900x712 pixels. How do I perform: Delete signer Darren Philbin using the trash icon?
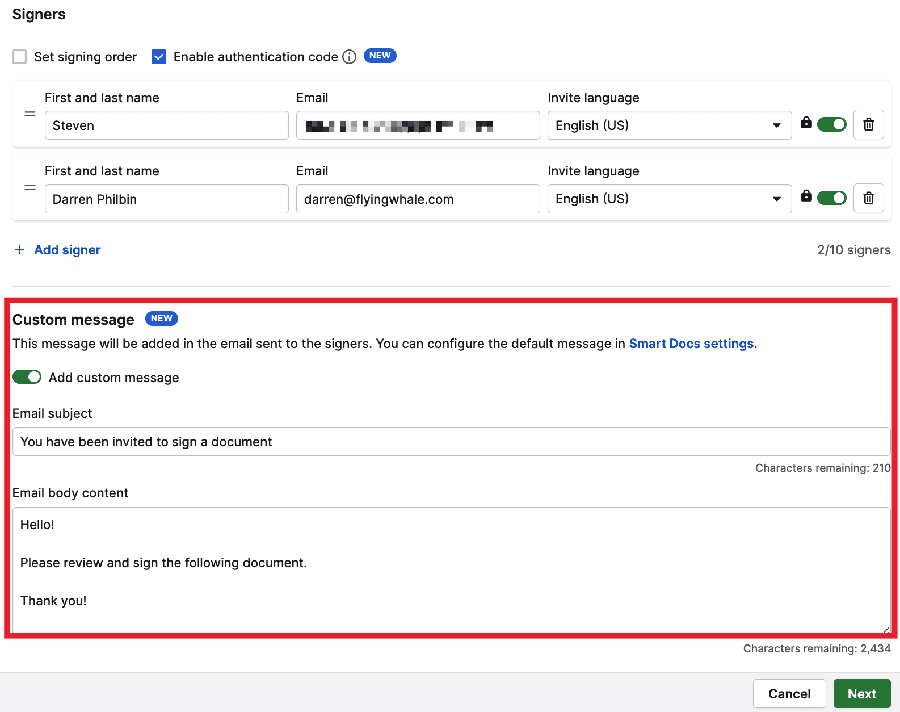click(x=868, y=197)
